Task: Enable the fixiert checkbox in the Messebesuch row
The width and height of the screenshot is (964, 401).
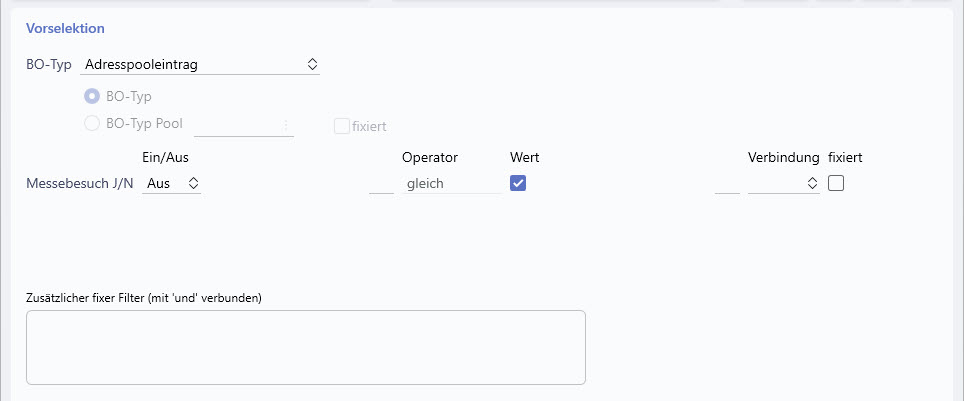Action: click(x=836, y=183)
